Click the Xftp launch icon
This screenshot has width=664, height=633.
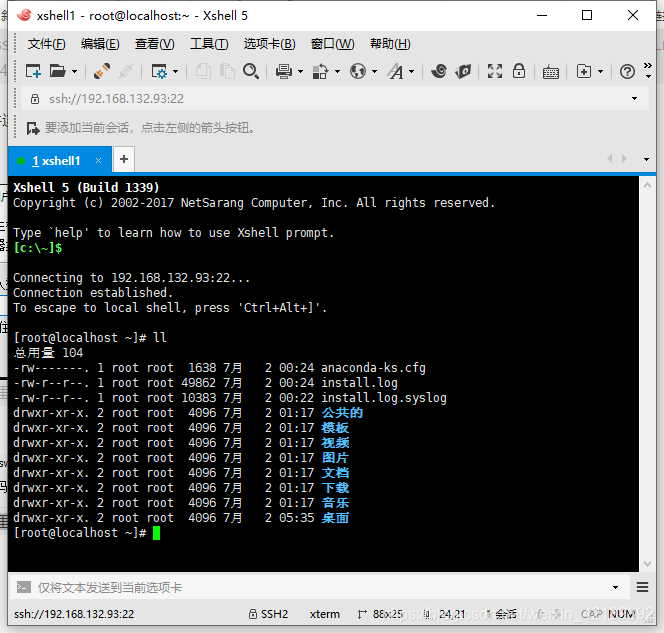tap(463, 71)
